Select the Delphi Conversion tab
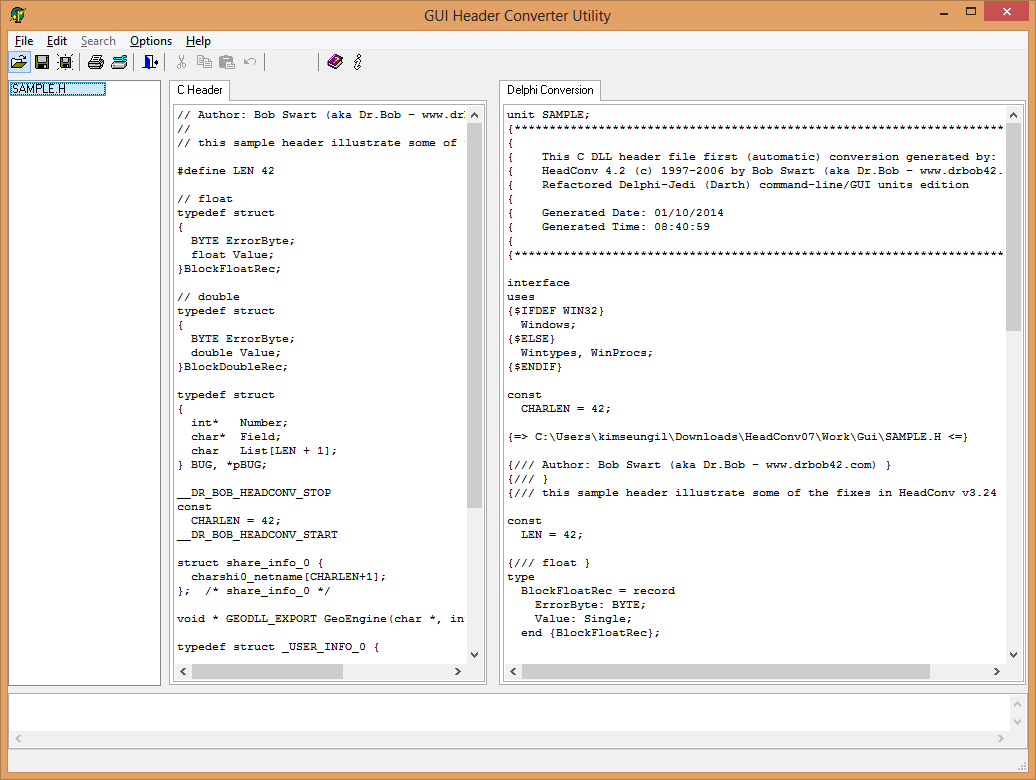 (x=550, y=90)
